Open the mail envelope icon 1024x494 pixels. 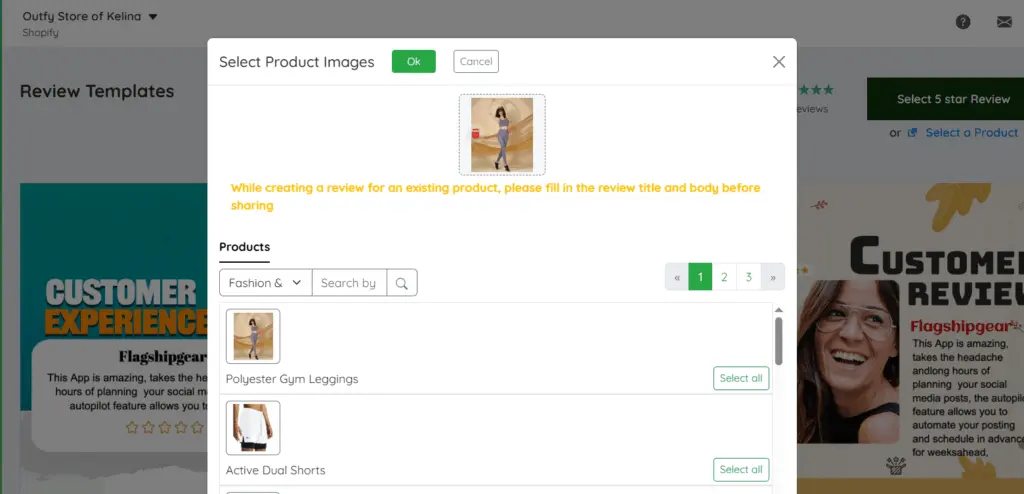(1004, 22)
